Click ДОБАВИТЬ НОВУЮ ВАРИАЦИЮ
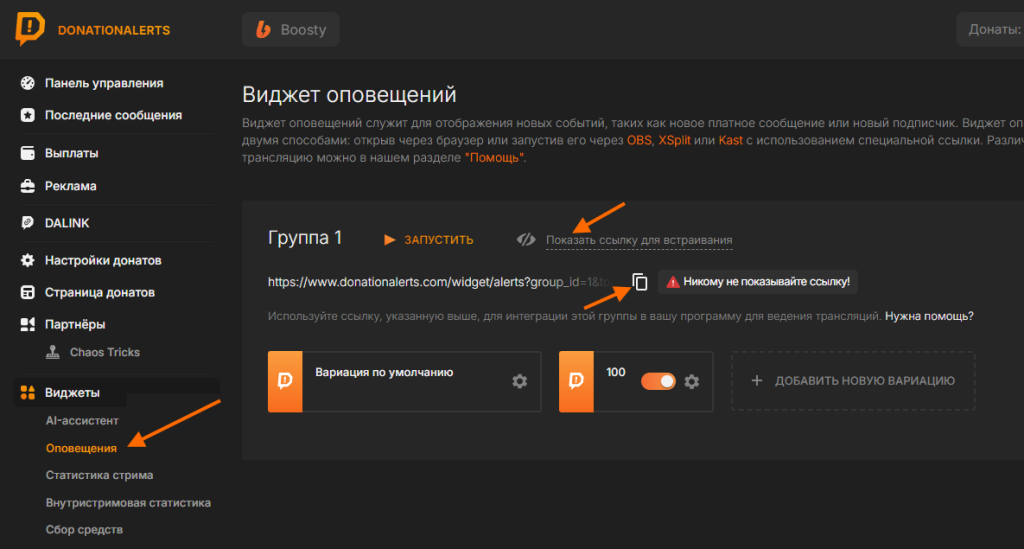 [853, 381]
